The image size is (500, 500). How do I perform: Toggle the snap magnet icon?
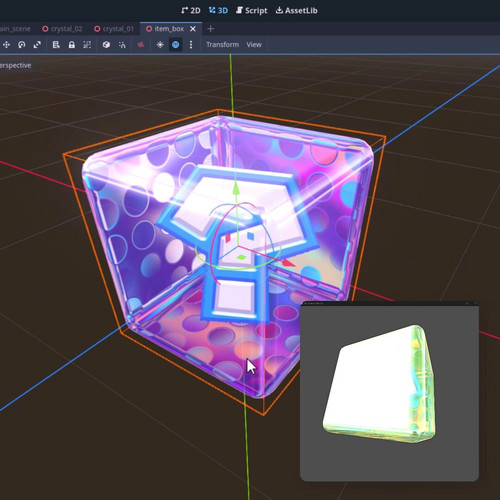tap(122, 45)
